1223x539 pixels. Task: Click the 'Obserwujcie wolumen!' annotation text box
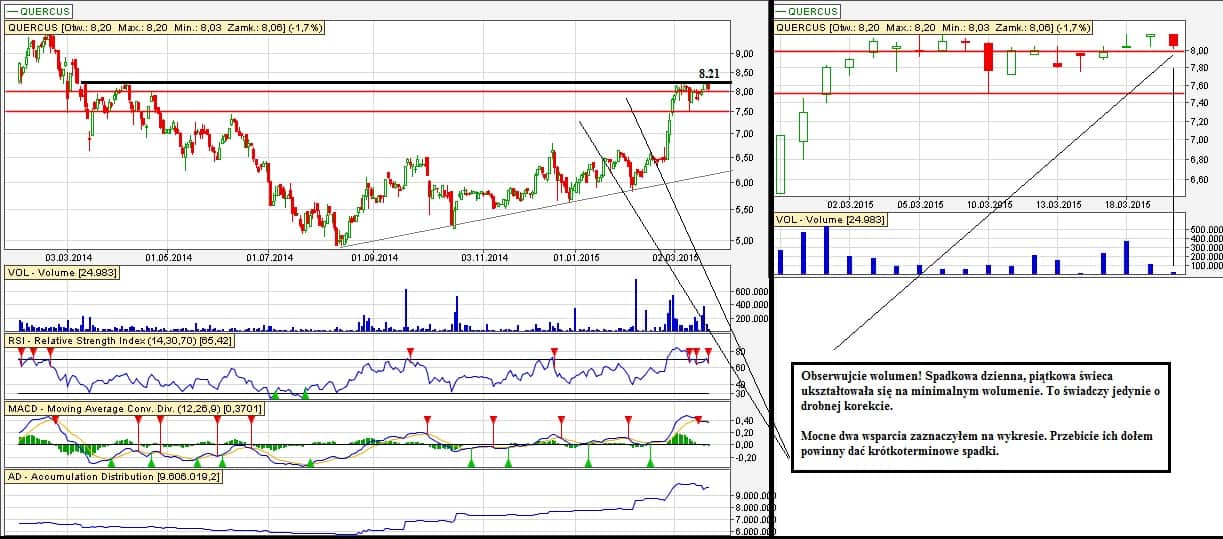[x=980, y=410]
